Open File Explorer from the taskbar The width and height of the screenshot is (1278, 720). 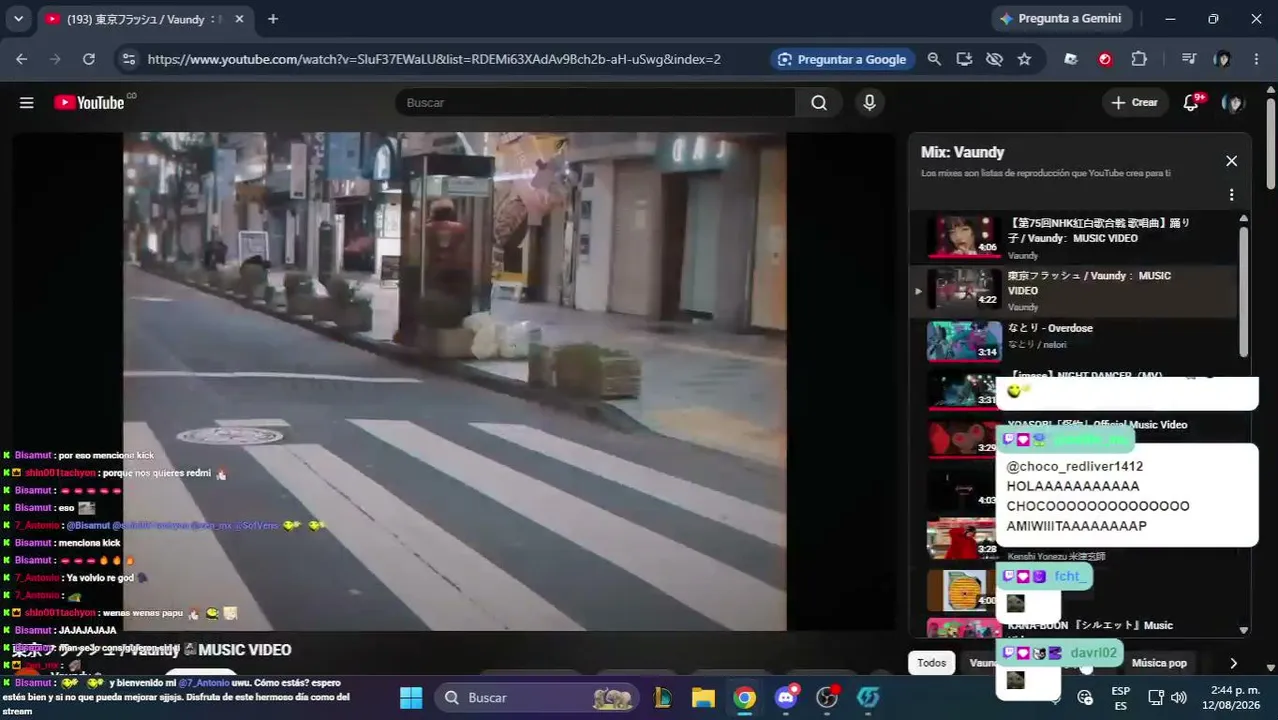tap(703, 697)
